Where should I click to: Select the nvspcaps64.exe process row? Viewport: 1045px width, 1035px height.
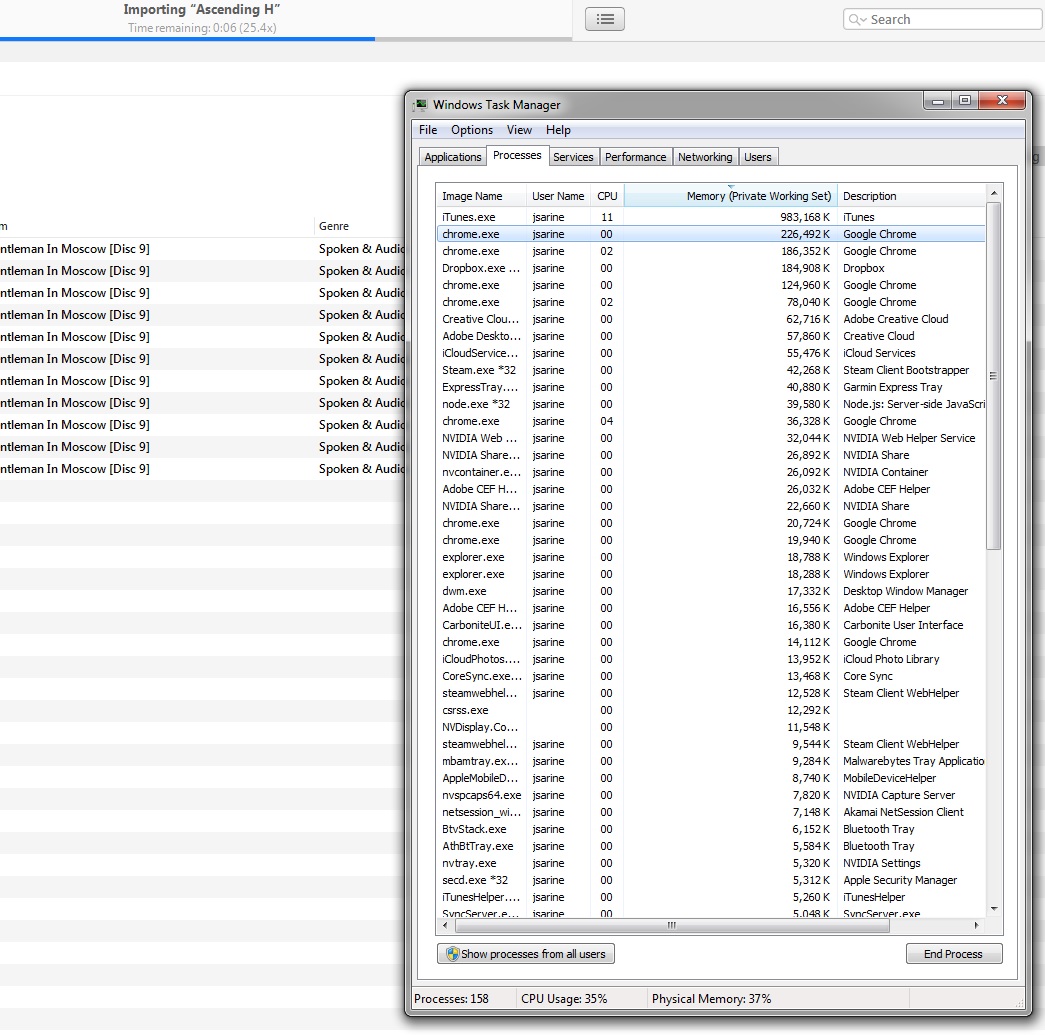[710, 795]
